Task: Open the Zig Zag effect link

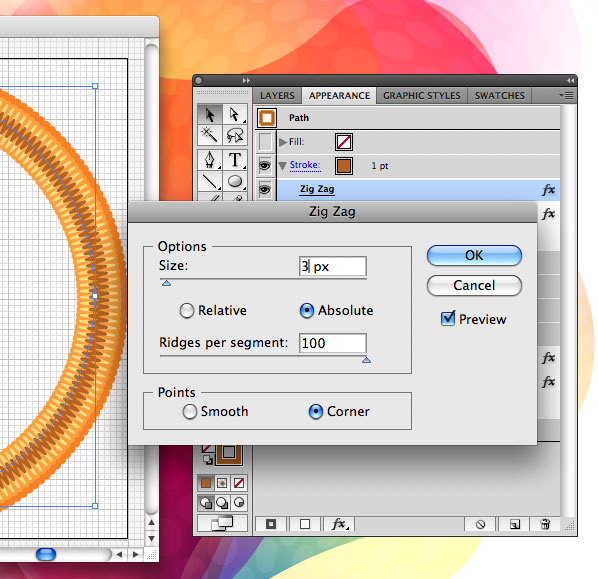Action: click(317, 189)
